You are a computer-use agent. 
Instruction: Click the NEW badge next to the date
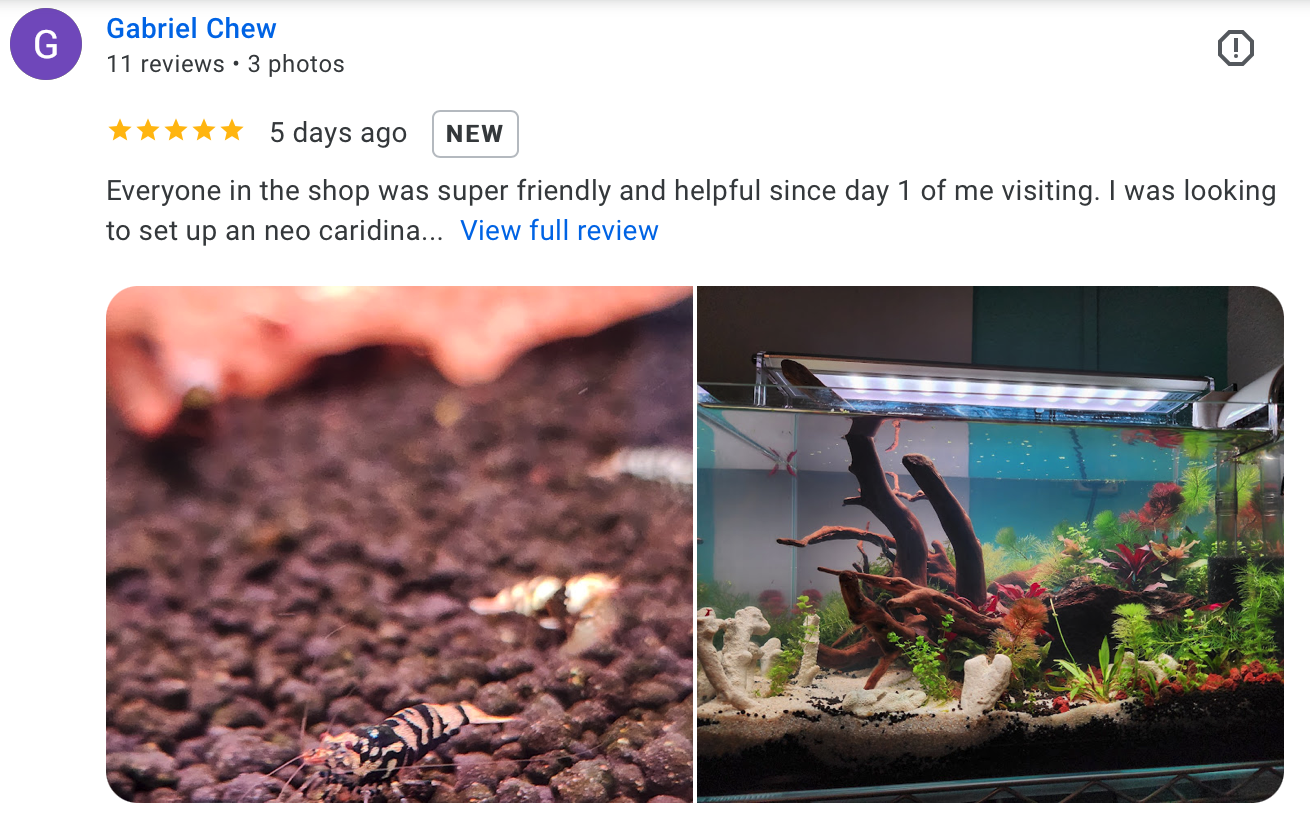click(475, 134)
